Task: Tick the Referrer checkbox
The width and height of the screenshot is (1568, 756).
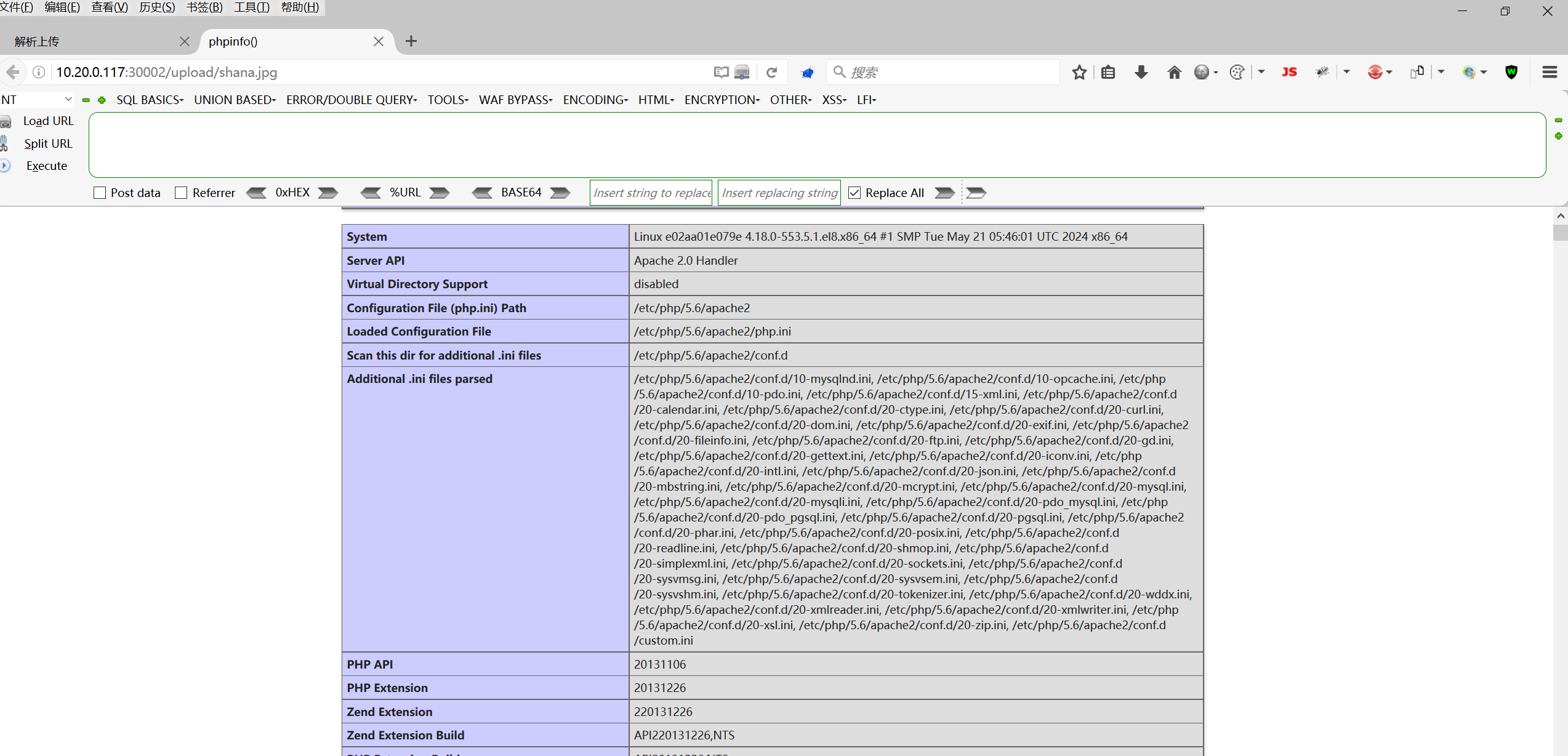Action: pyautogui.click(x=181, y=193)
